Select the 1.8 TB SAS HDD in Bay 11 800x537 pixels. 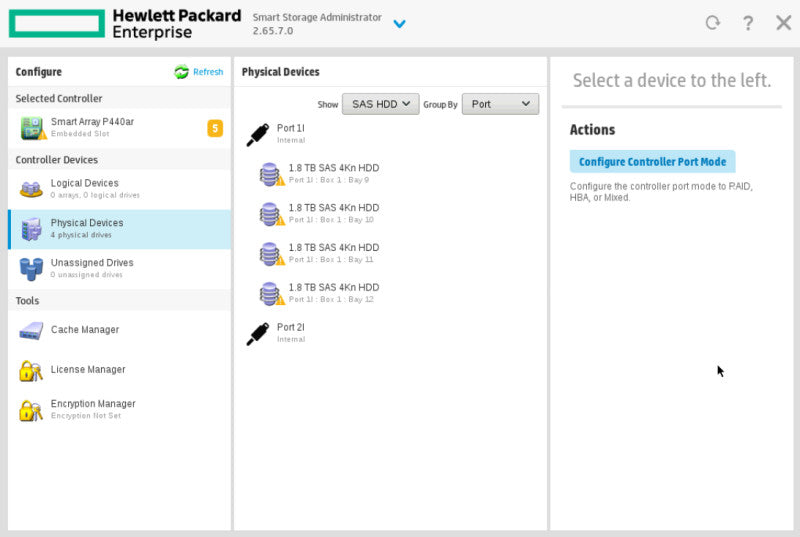pyautogui.click(x=334, y=253)
